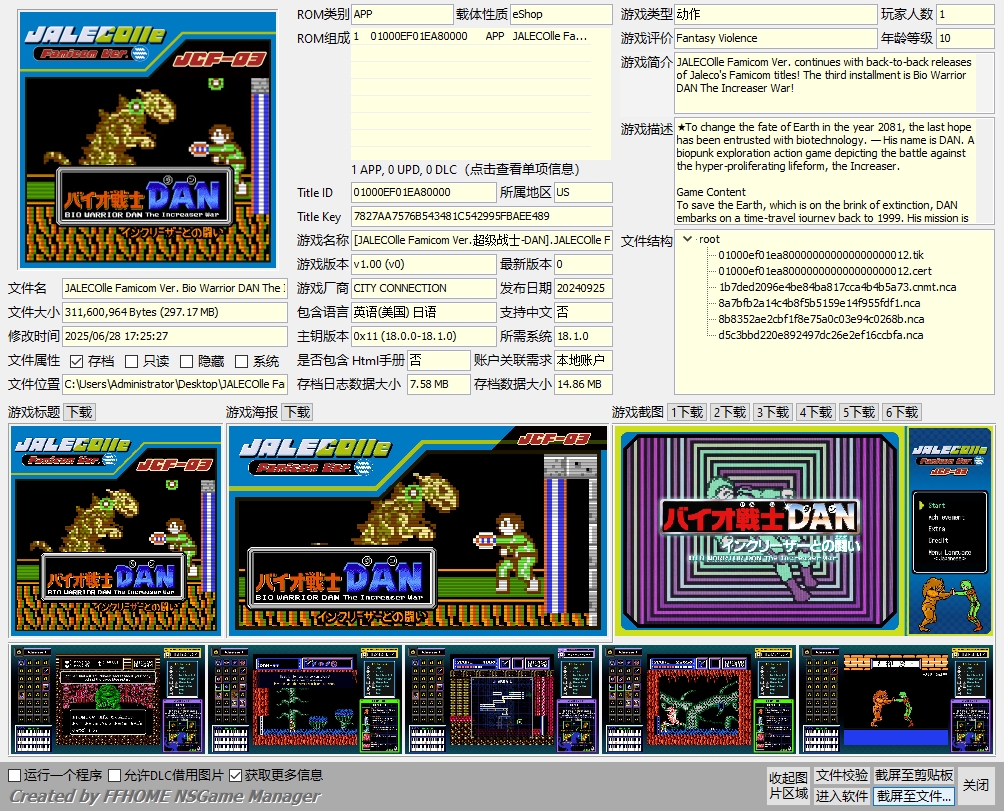Download screenshot with 3下载 button
Screen dimensions: 1004x811
(x=772, y=412)
